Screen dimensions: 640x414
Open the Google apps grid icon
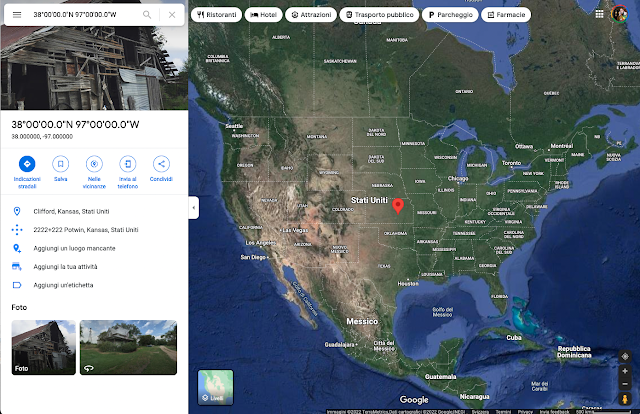[599, 14]
